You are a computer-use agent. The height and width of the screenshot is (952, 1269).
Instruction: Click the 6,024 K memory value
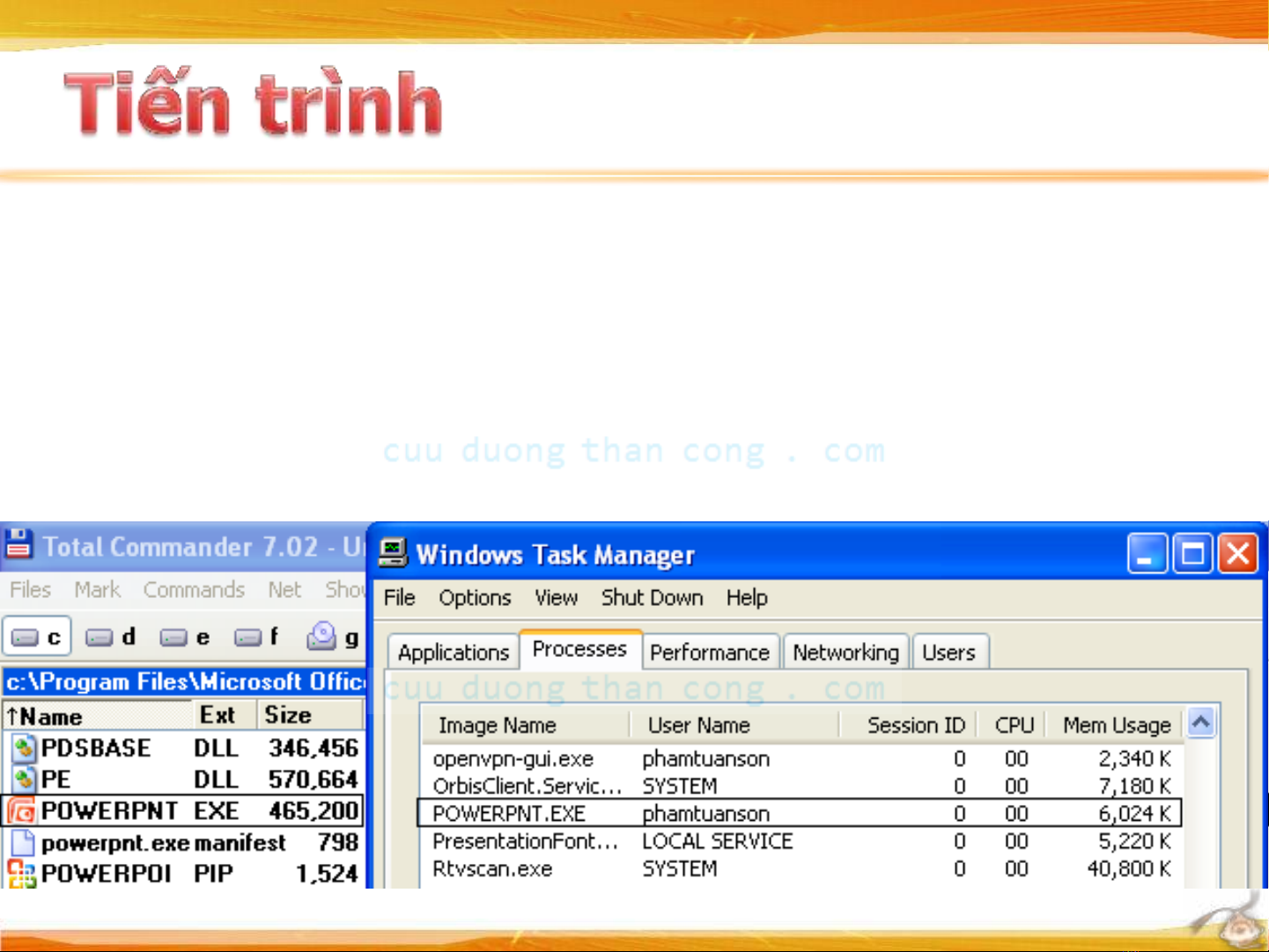coord(1134,814)
